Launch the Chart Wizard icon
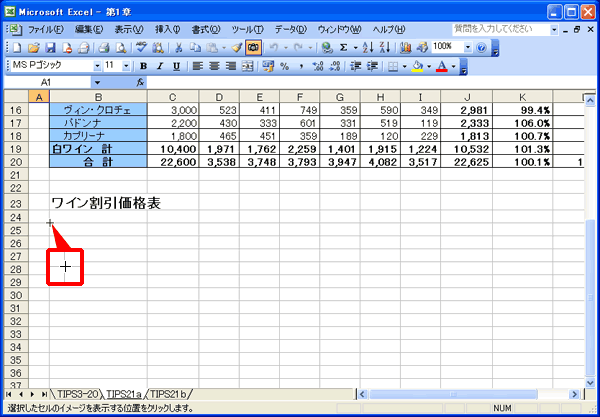 (405, 47)
